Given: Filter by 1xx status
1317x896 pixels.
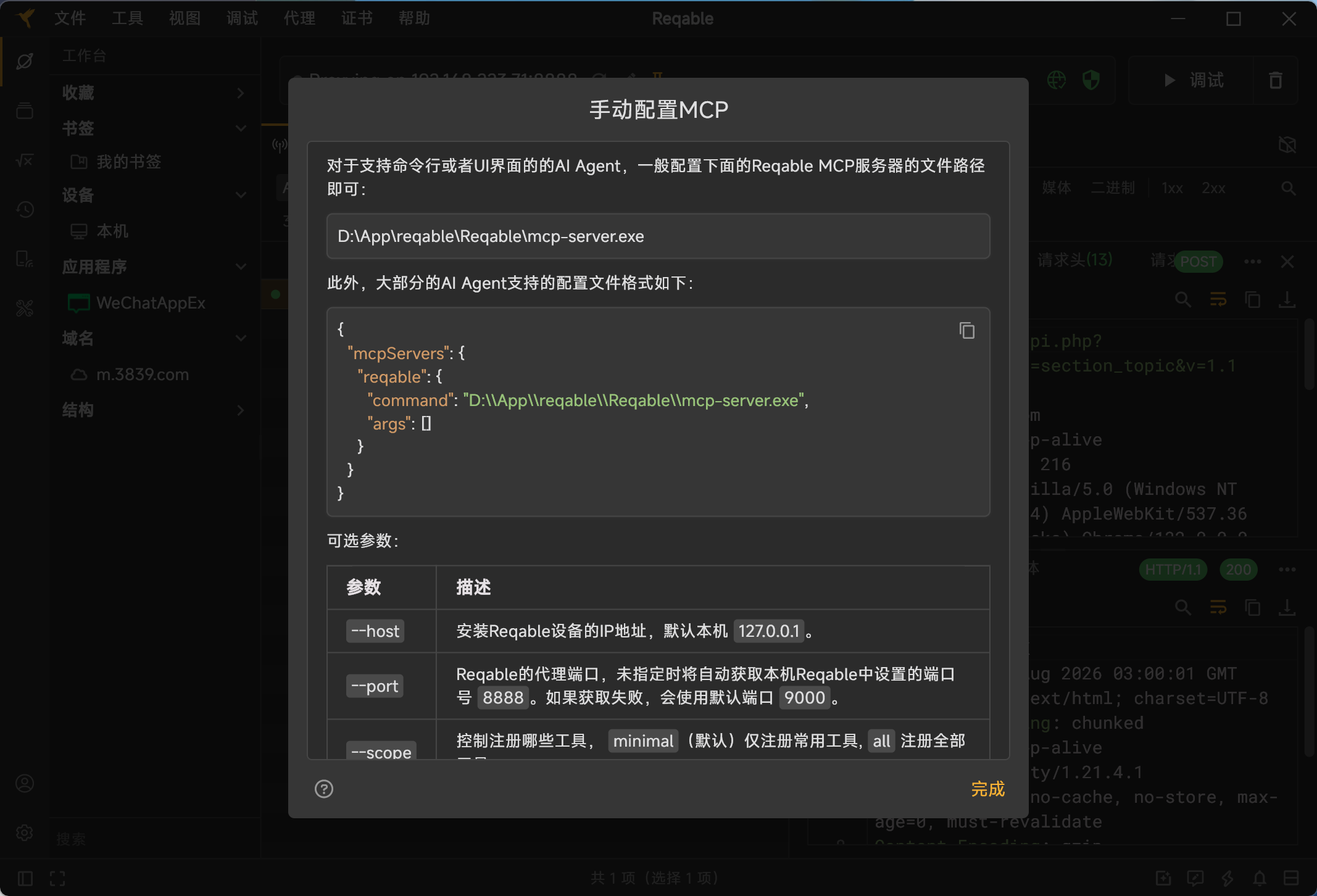Looking at the screenshot, I should [x=1172, y=188].
